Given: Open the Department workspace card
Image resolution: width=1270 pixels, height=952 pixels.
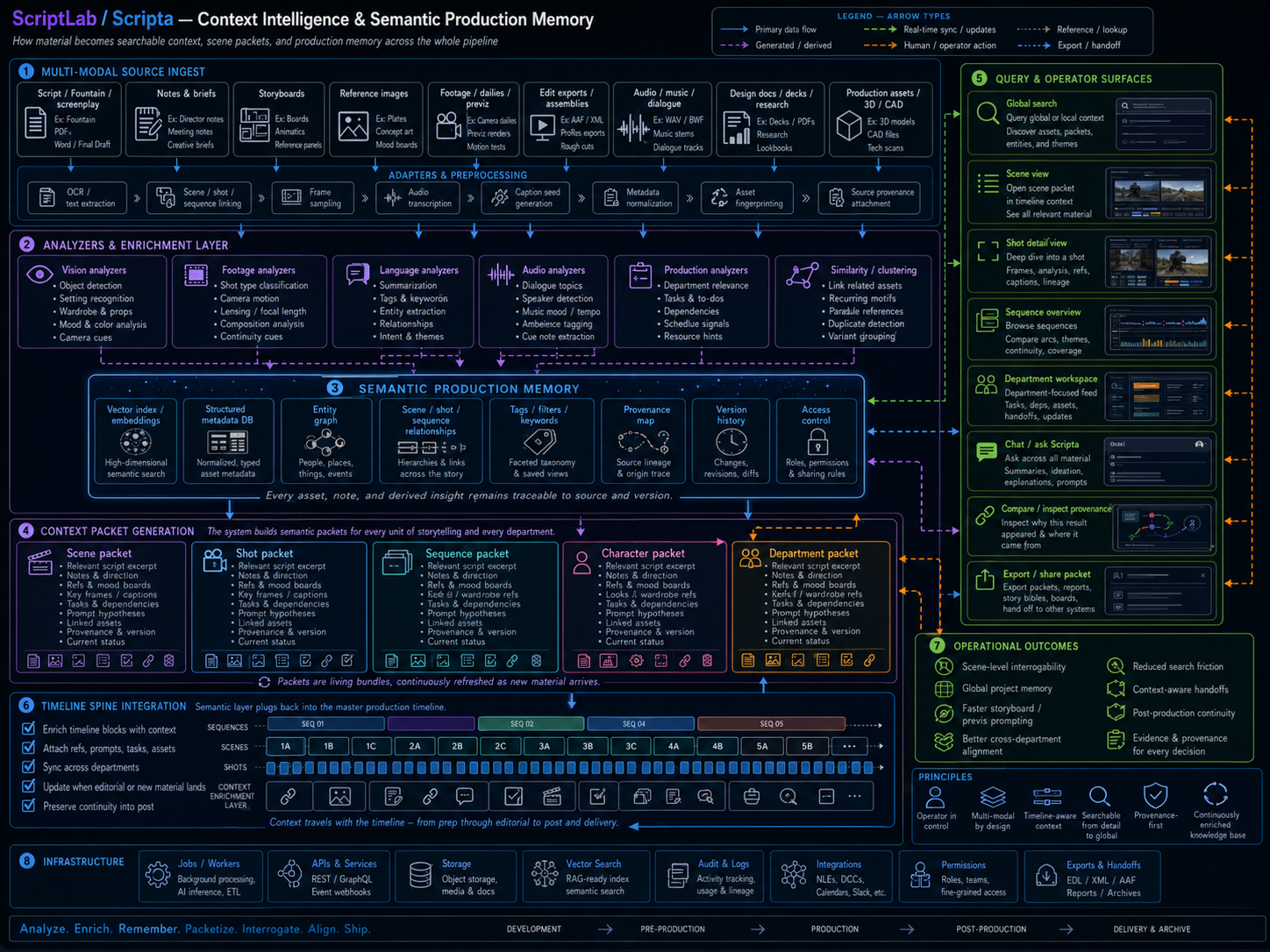Looking at the screenshot, I should [x=1093, y=397].
